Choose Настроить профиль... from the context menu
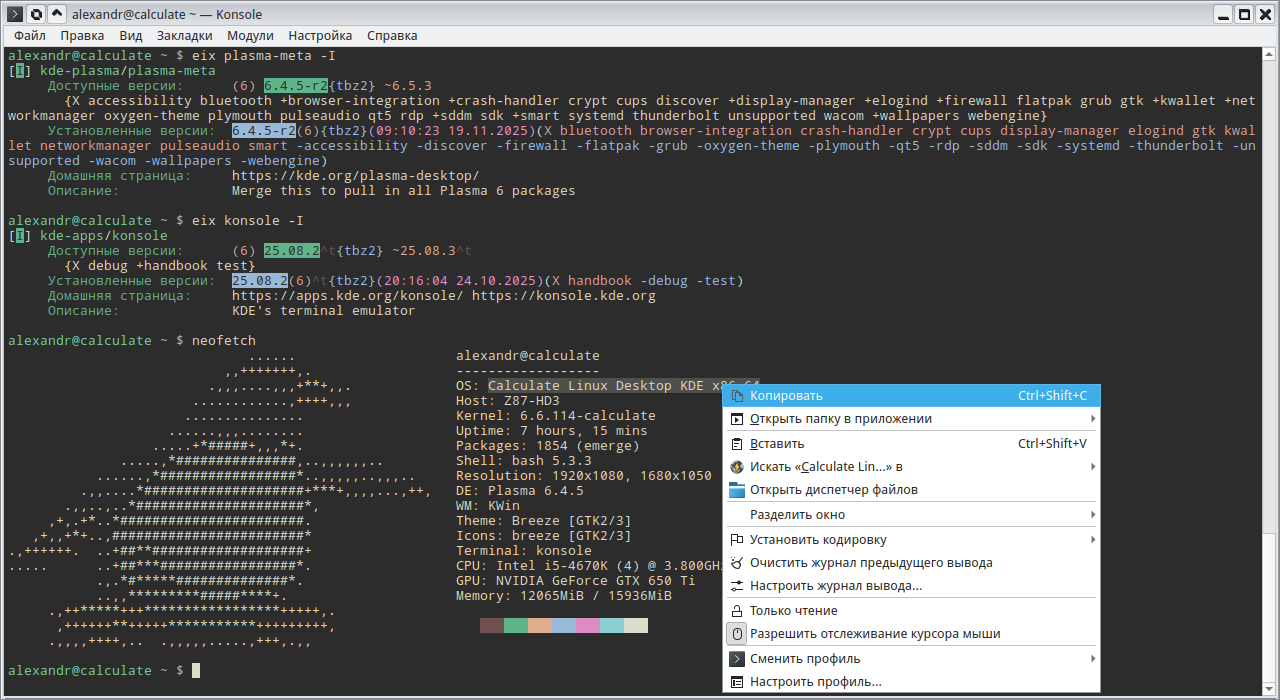The height and width of the screenshot is (700, 1280). (815, 682)
